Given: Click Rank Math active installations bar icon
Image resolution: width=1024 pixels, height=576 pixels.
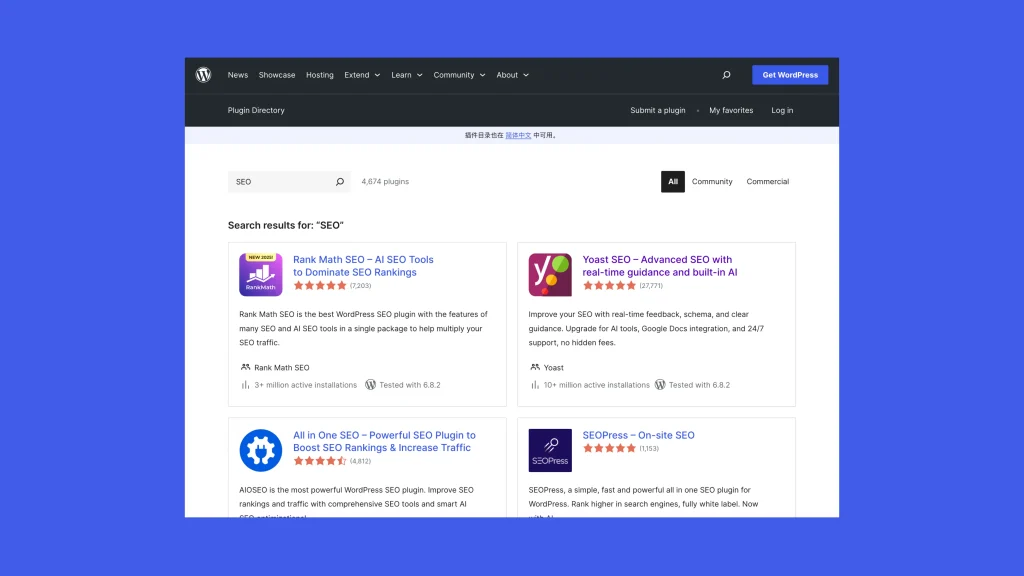Looking at the screenshot, I should pyautogui.click(x=245, y=385).
